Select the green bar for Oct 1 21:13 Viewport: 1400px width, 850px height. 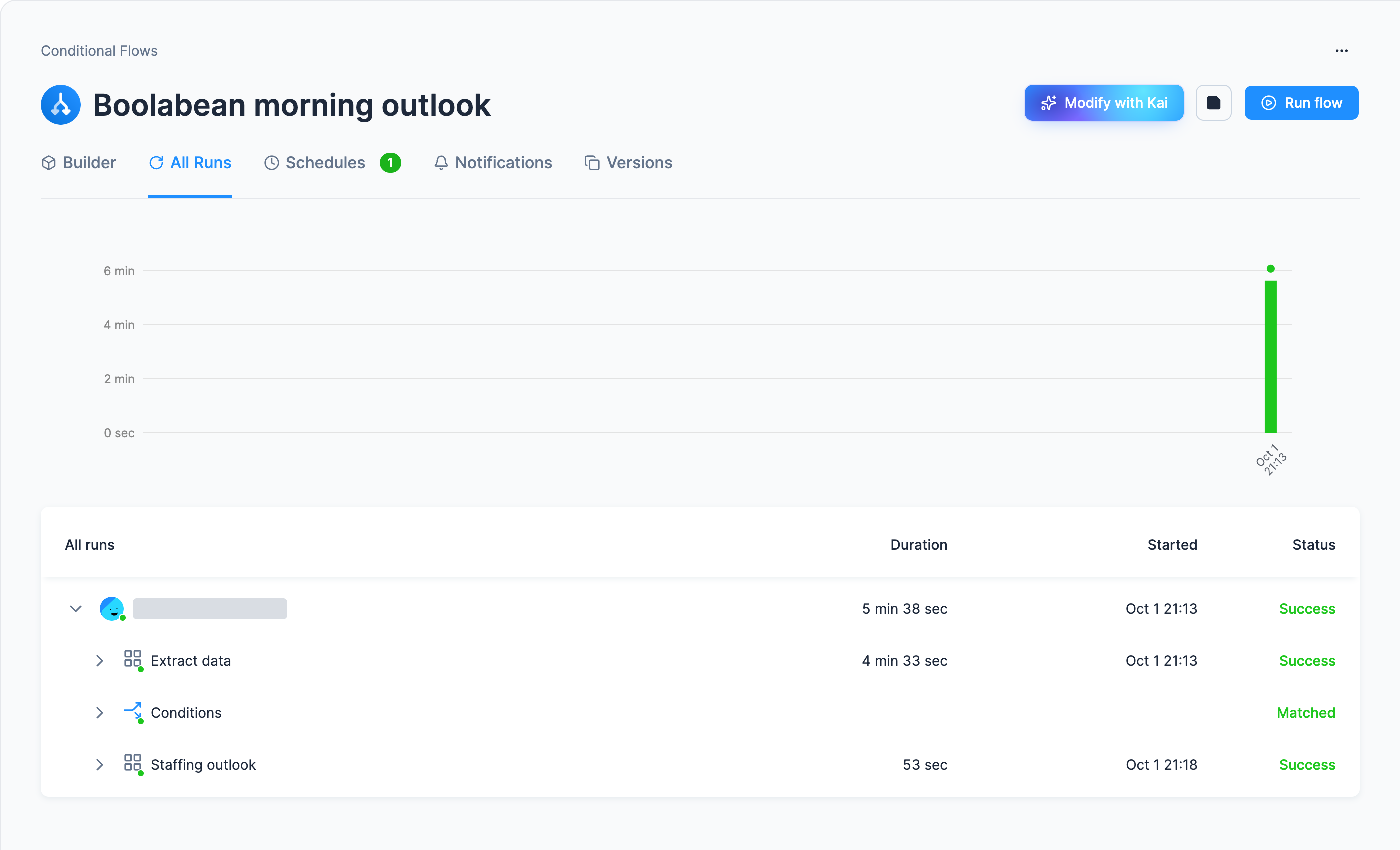pyautogui.click(x=1270, y=356)
